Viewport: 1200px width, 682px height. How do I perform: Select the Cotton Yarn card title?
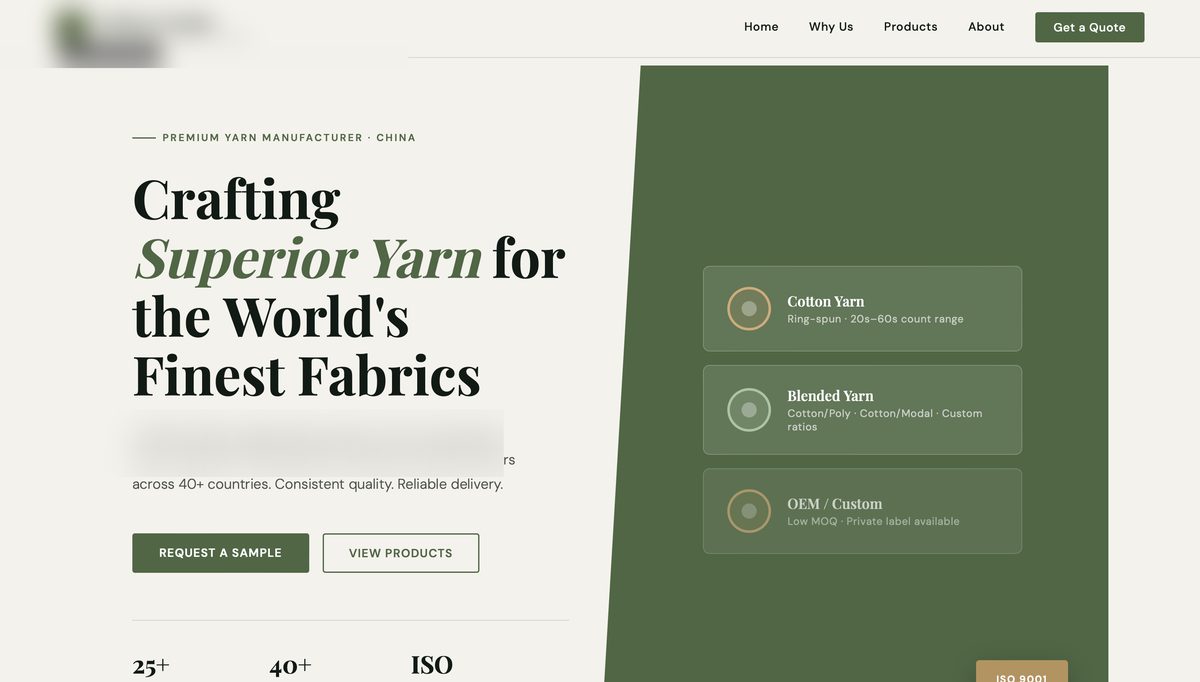click(826, 301)
